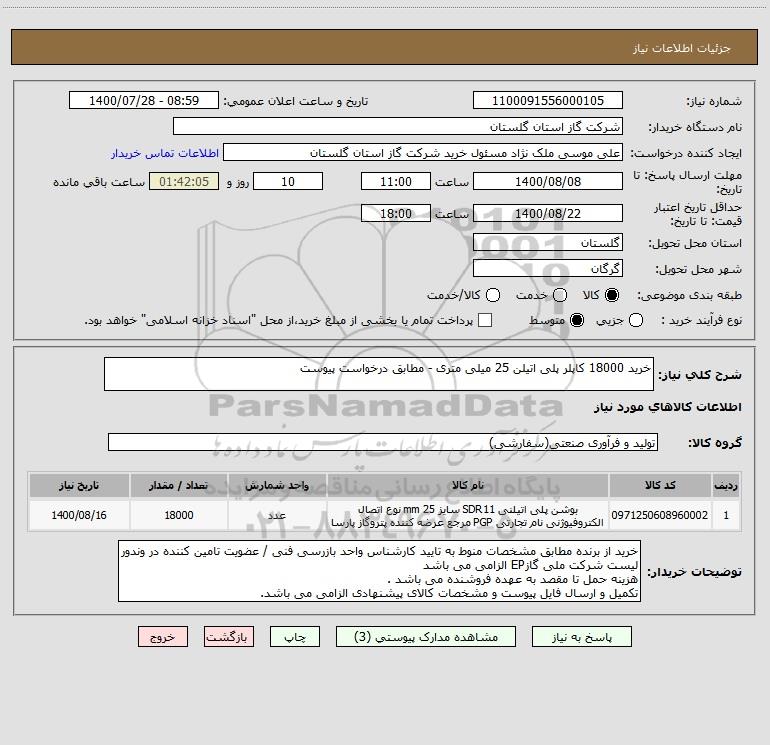Click the response deadline date 1400/08/08
Screen dimensions: 770x745
coord(548,181)
